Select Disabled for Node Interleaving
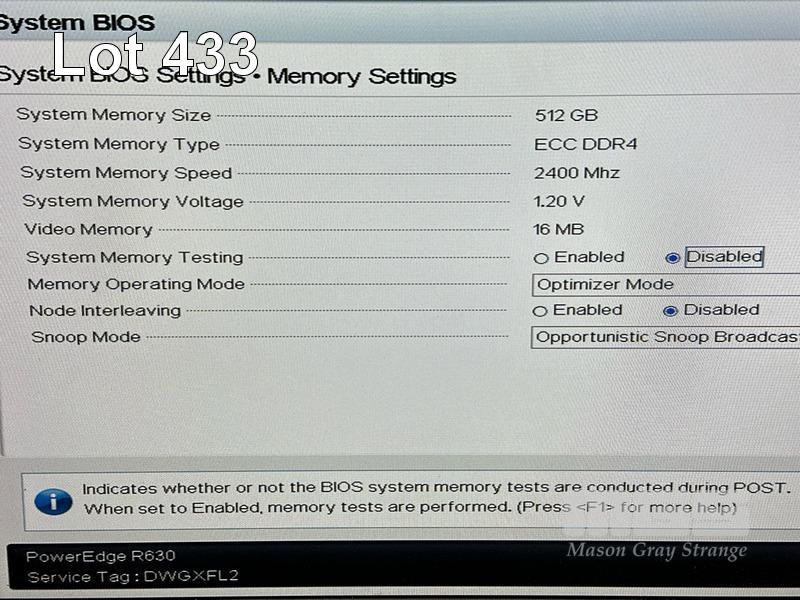Image resolution: width=800 pixels, height=600 pixels. click(670, 311)
